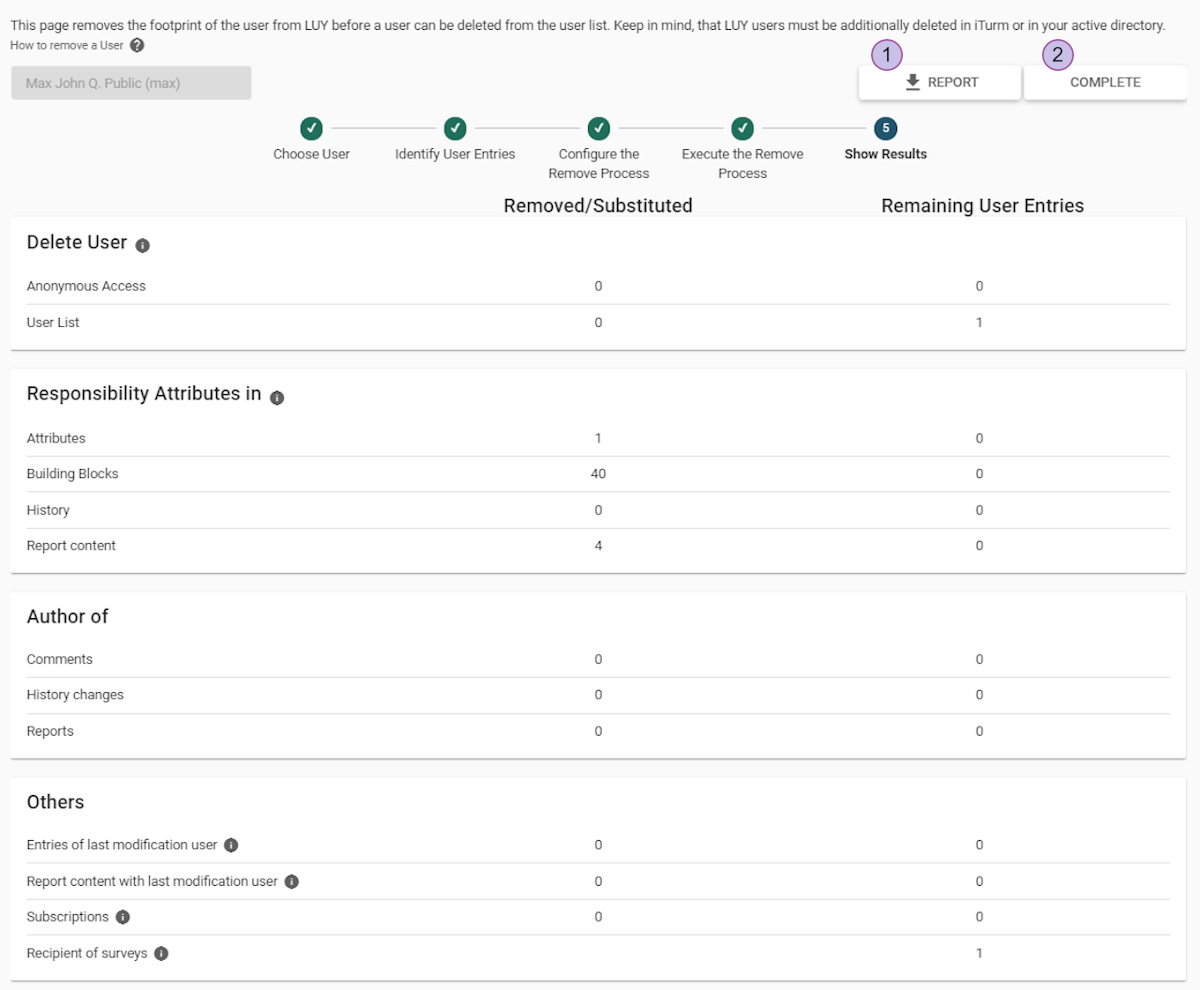This screenshot has height=990, width=1200.
Task: Click the Max John Q. Public user field
Action: click(131, 84)
